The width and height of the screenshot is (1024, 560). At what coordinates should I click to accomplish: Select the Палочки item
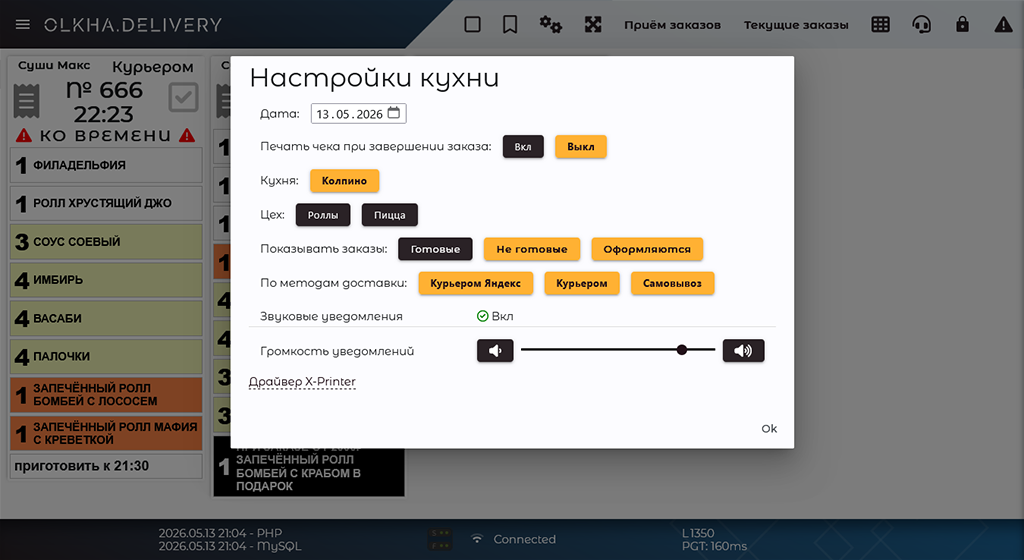[106, 356]
